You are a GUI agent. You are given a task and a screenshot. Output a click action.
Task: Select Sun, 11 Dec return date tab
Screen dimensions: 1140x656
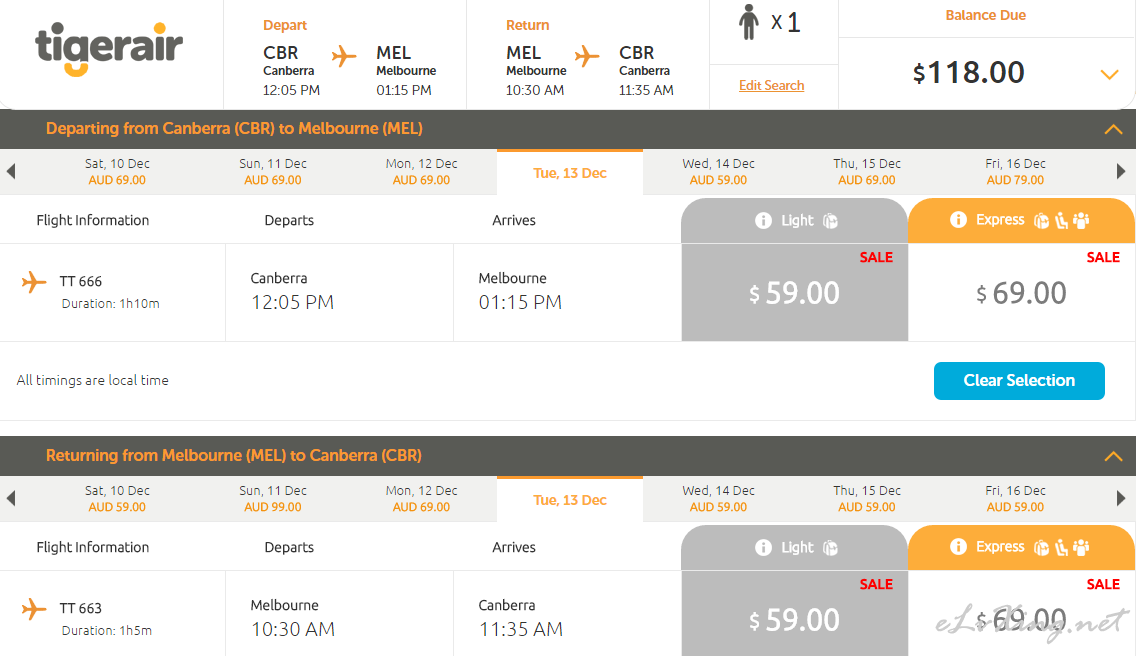click(273, 498)
